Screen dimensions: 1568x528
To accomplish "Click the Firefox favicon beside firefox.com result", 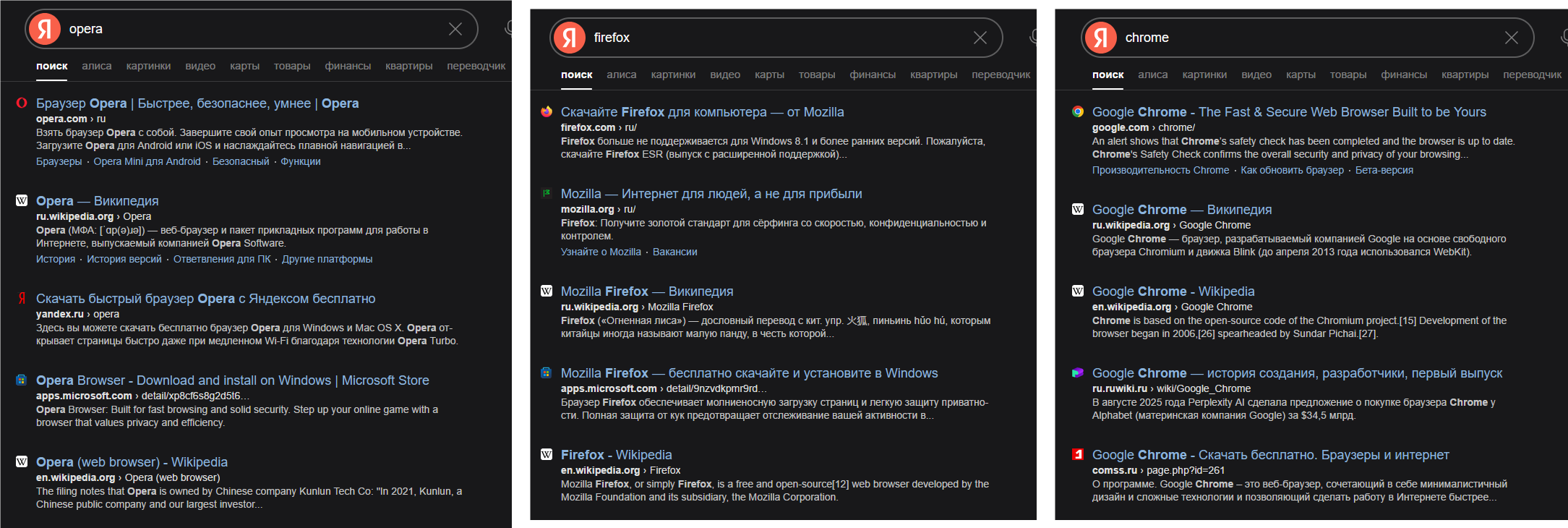I will click(x=547, y=111).
